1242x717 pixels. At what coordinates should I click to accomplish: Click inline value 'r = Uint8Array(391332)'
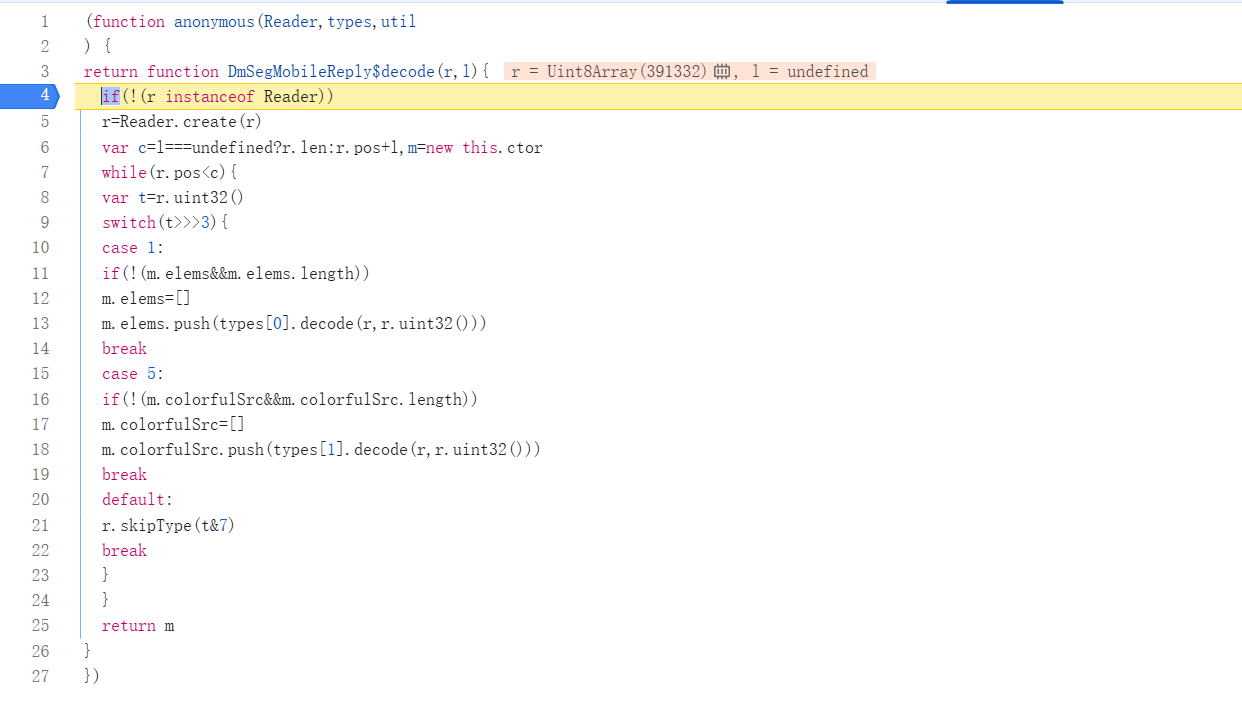point(609,71)
